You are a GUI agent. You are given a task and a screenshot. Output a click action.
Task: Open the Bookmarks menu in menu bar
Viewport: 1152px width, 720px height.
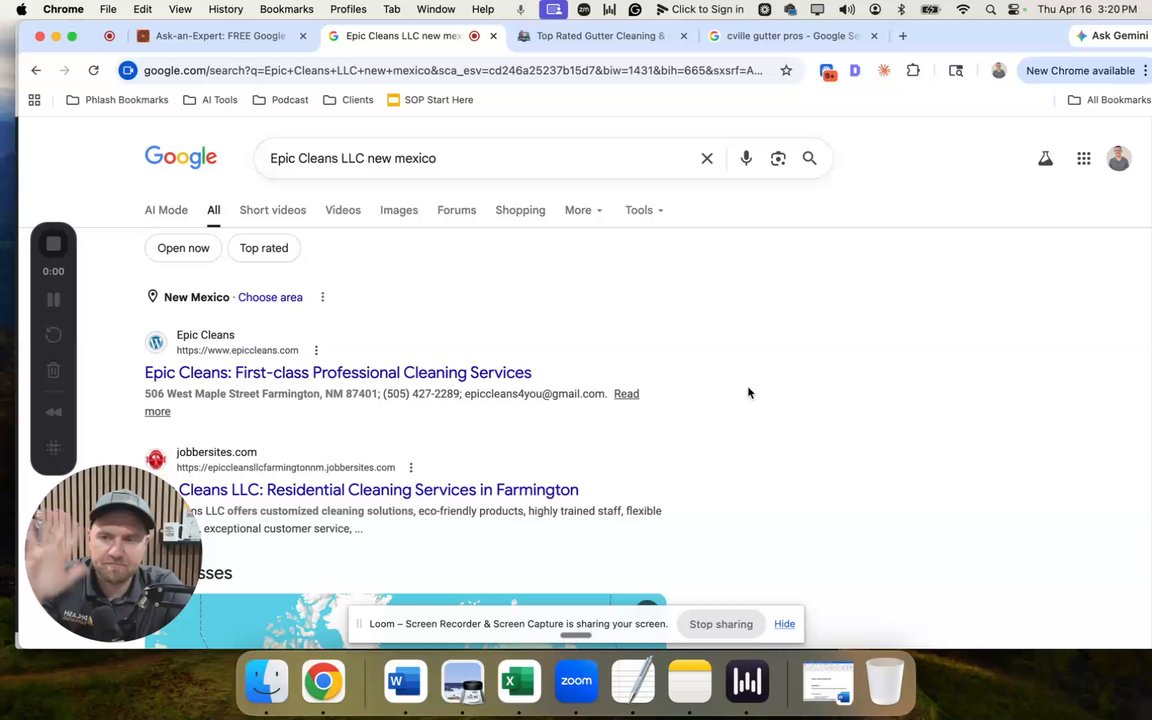coord(287,9)
